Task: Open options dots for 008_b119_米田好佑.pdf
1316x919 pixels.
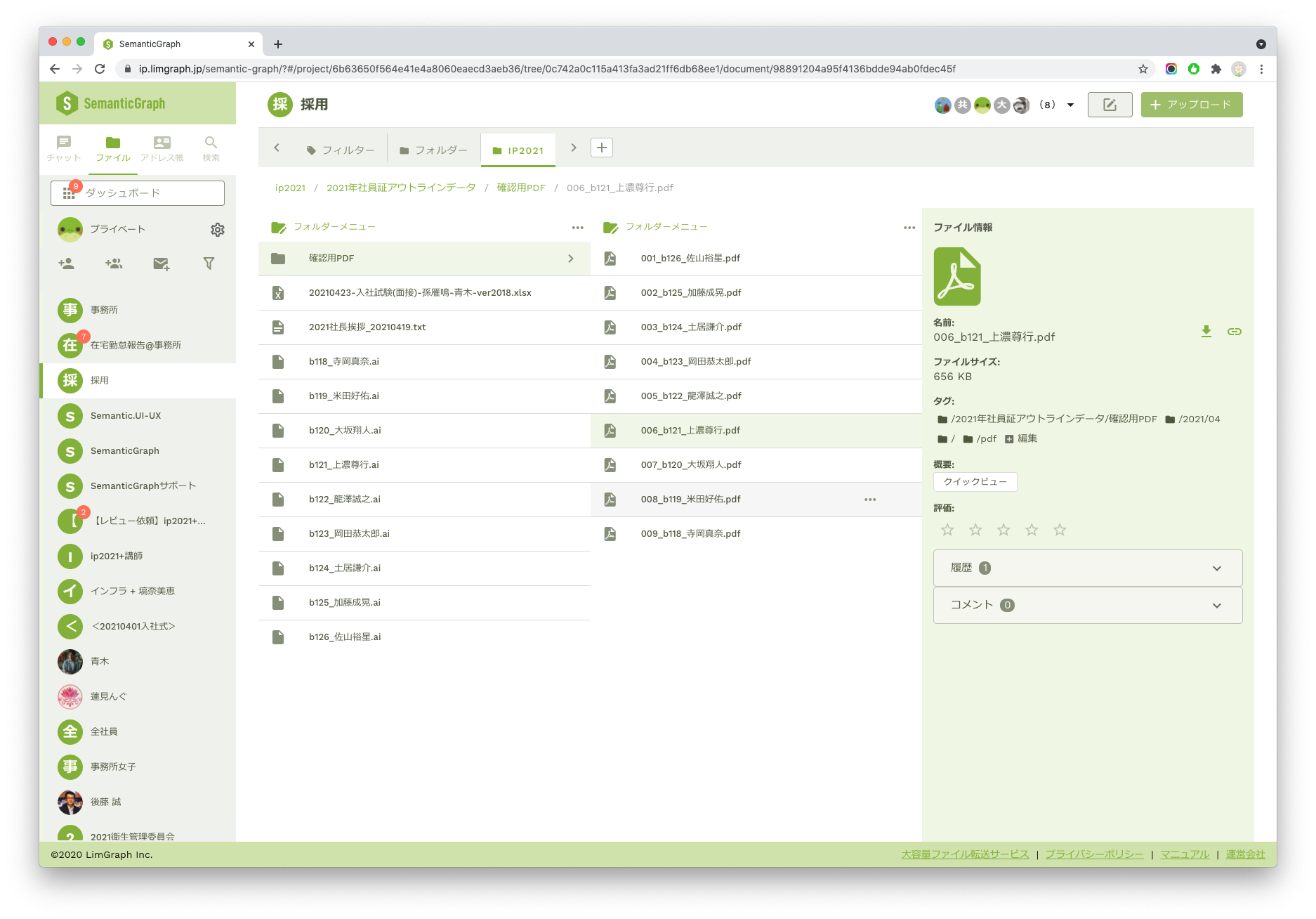Action: pyautogui.click(x=870, y=500)
